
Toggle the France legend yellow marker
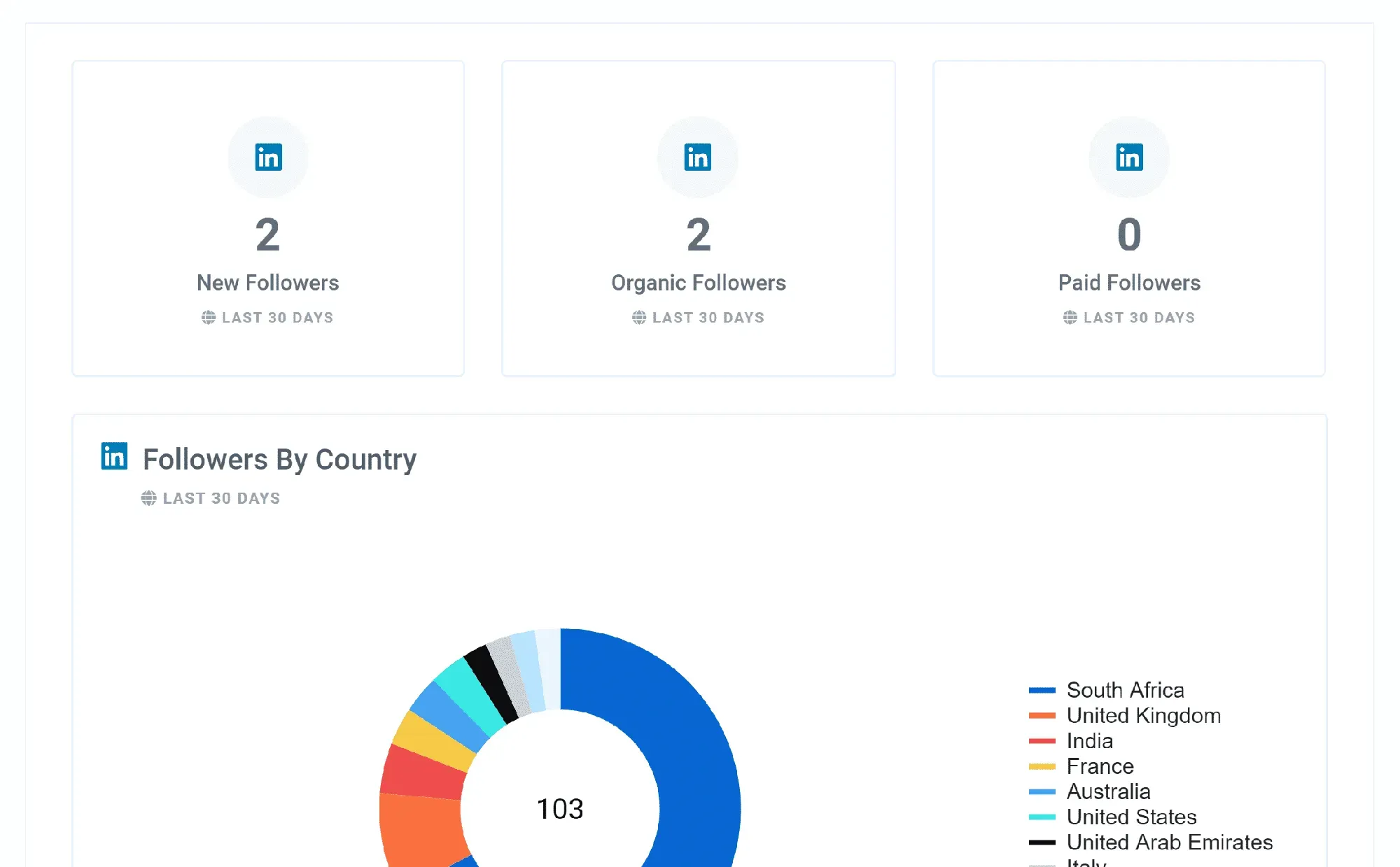1042,767
